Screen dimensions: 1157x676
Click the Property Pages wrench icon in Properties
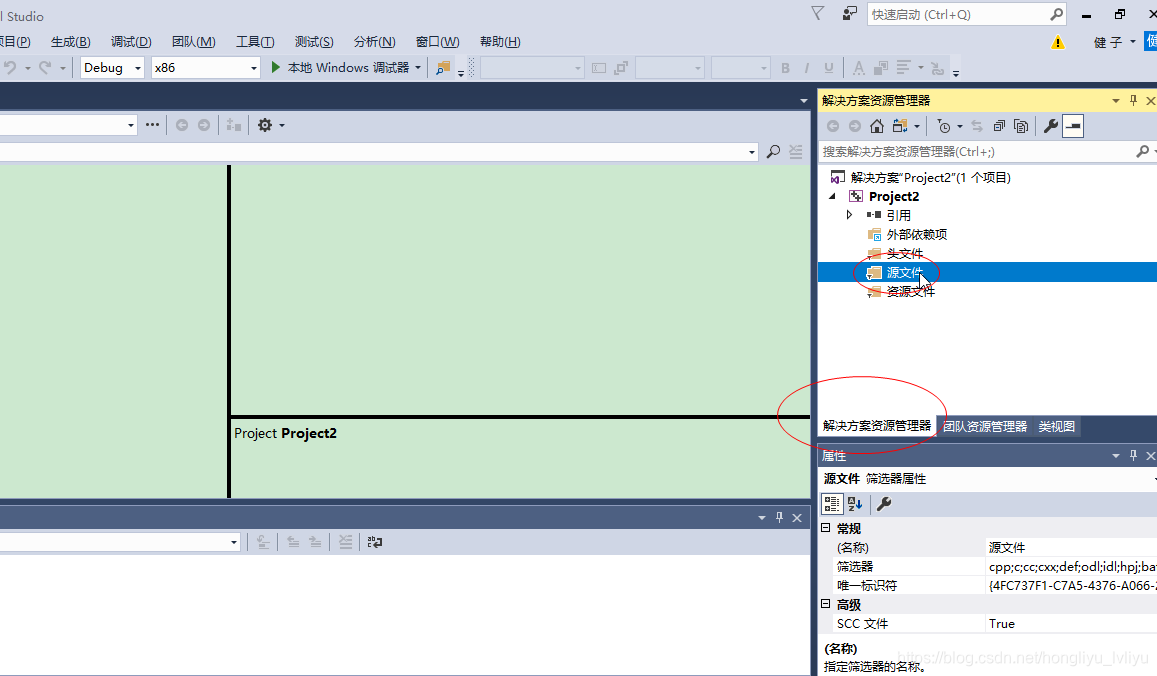click(x=883, y=504)
